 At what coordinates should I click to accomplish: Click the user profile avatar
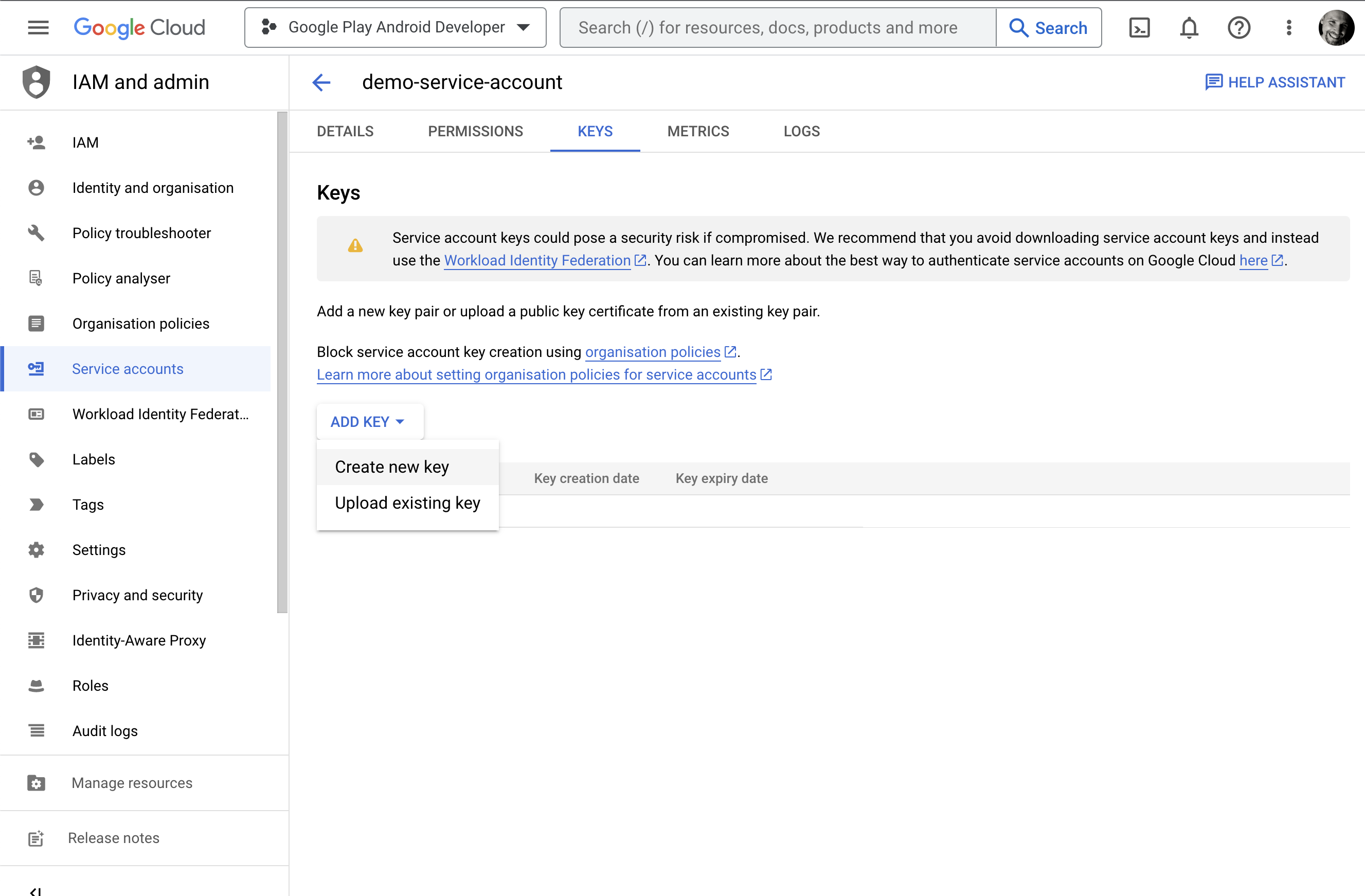coord(1336,27)
